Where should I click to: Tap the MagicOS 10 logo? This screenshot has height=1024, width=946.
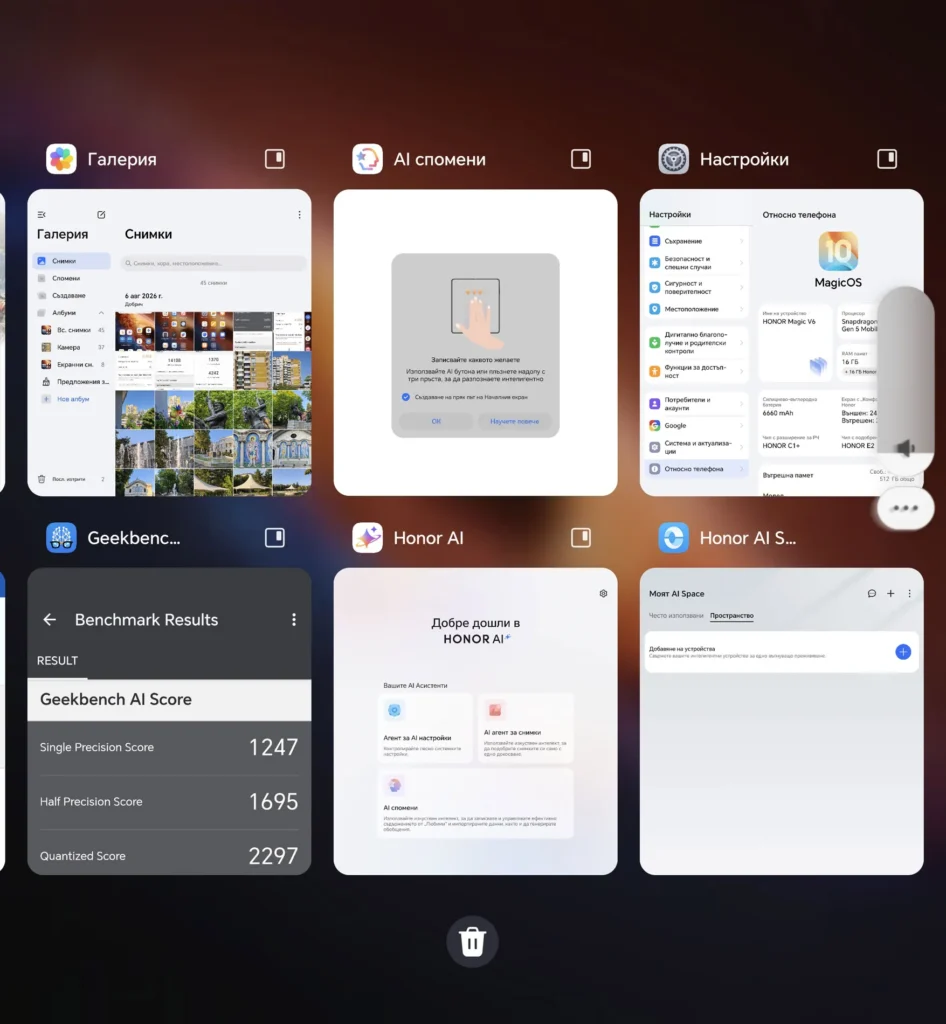[x=838, y=251]
